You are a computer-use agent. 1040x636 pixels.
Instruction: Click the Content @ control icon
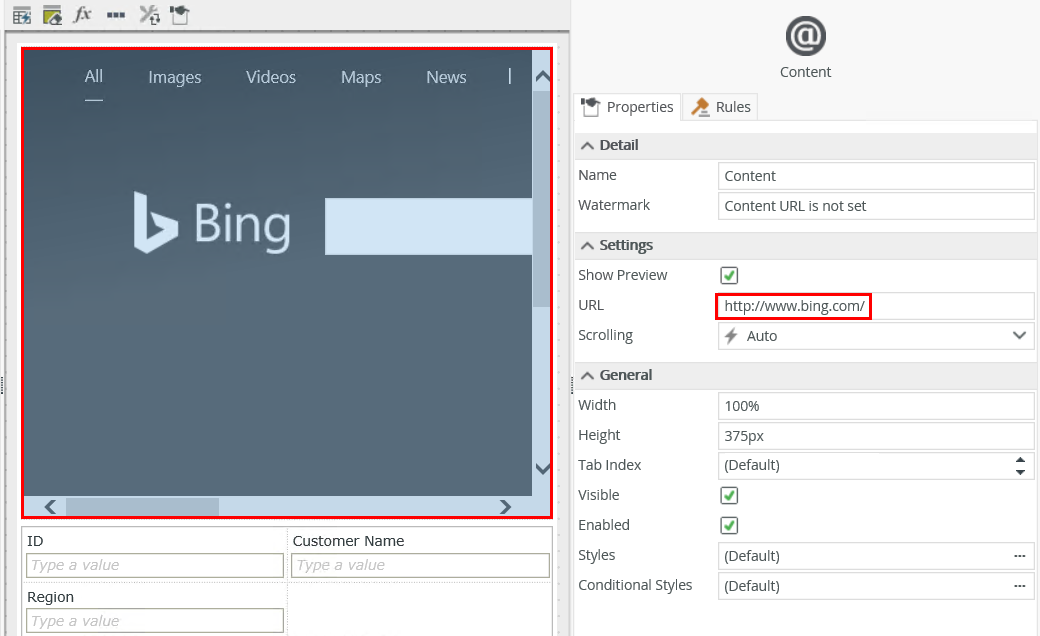point(805,36)
